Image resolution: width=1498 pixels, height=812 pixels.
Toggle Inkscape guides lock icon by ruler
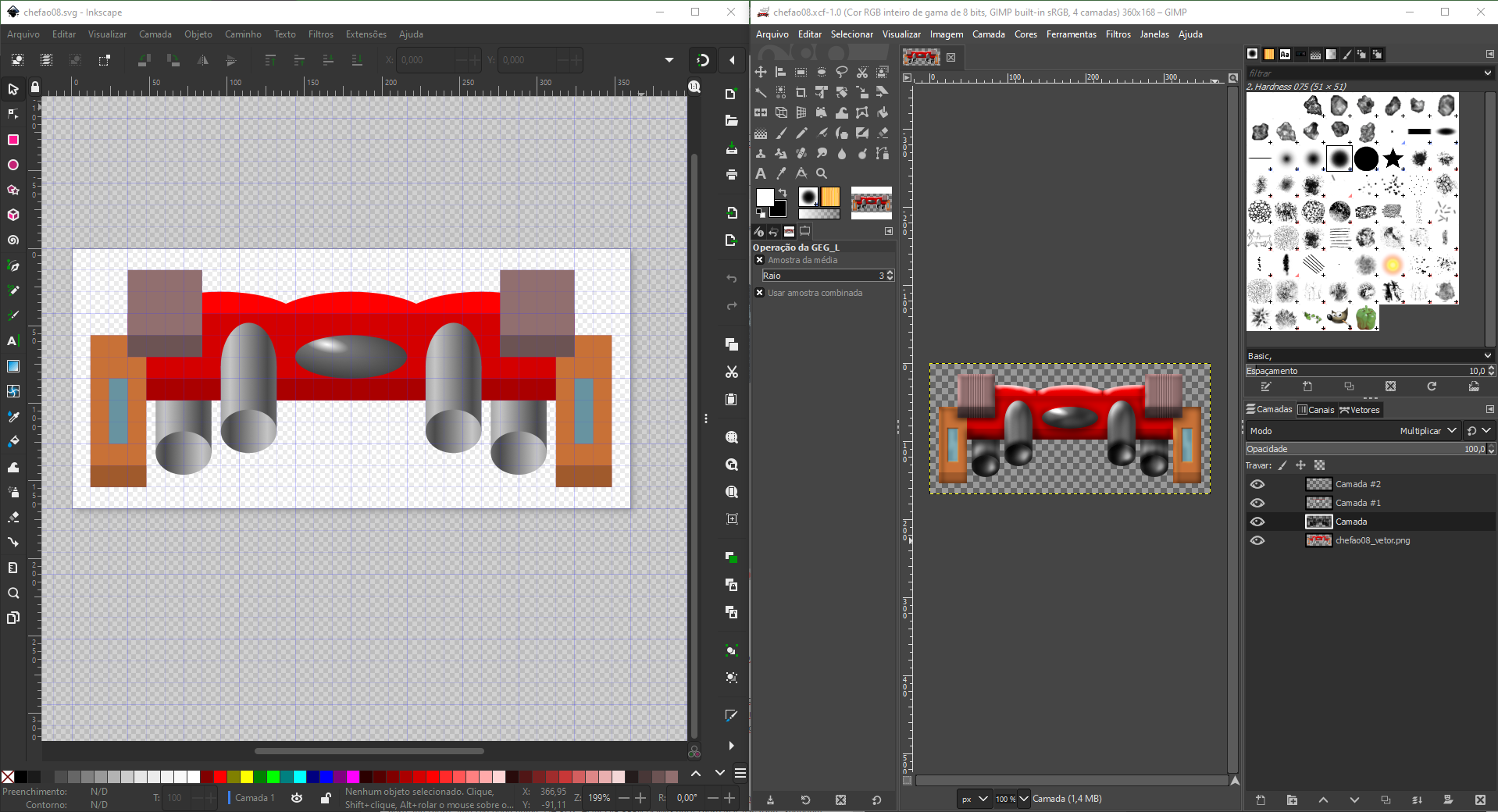tap(34, 87)
